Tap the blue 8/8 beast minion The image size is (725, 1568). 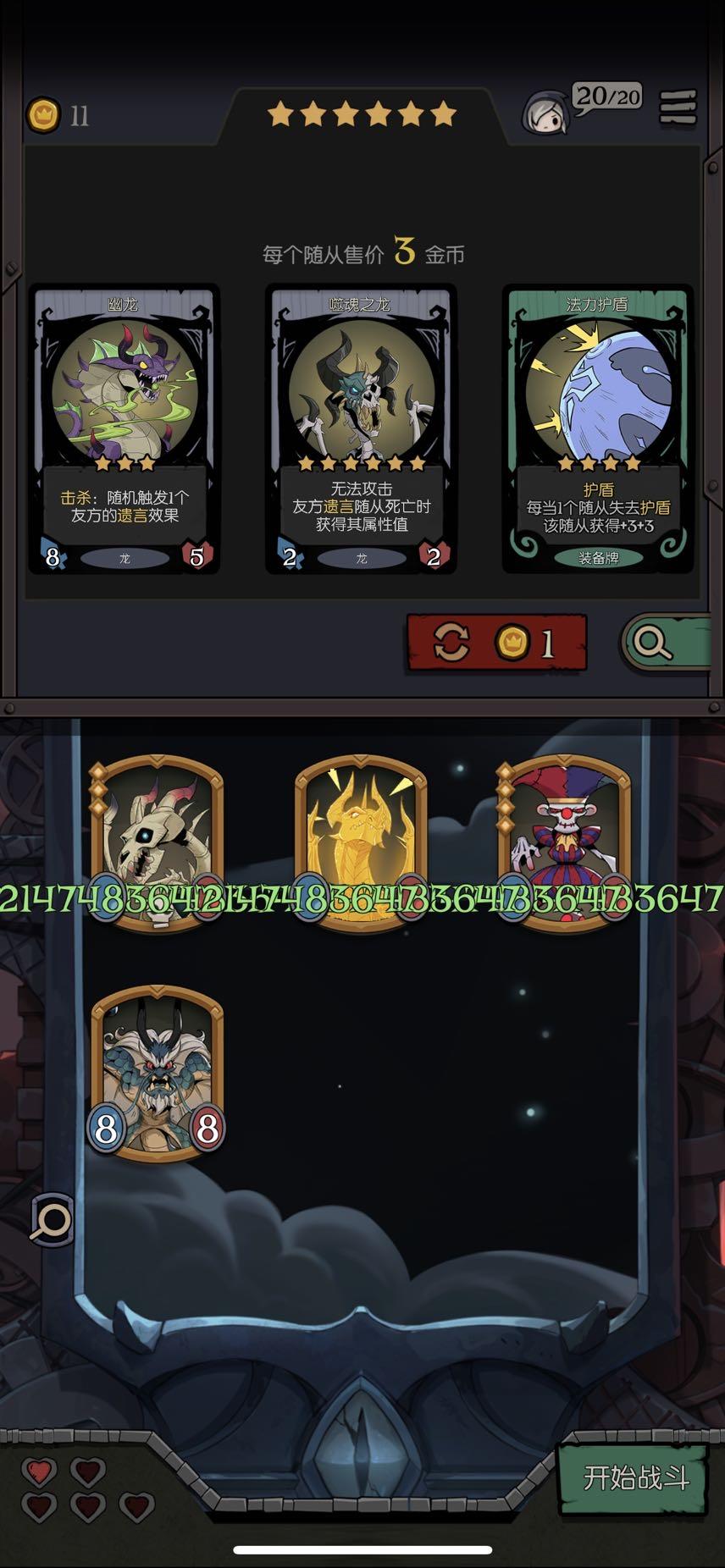pyautogui.click(x=156, y=1073)
